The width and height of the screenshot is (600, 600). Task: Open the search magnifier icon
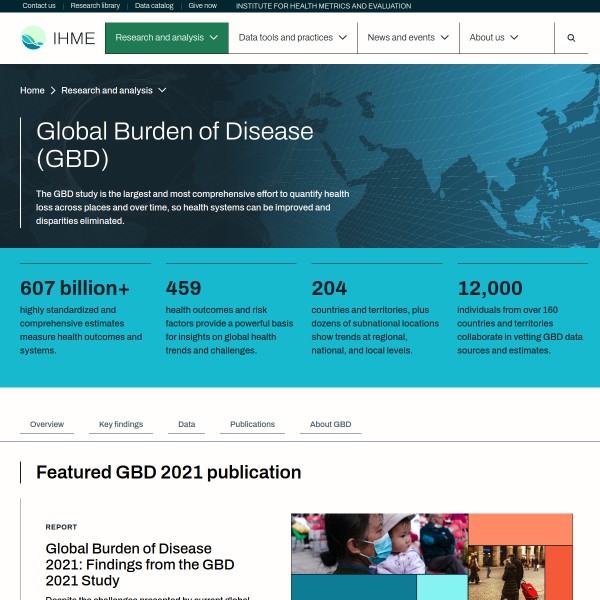[x=571, y=38]
